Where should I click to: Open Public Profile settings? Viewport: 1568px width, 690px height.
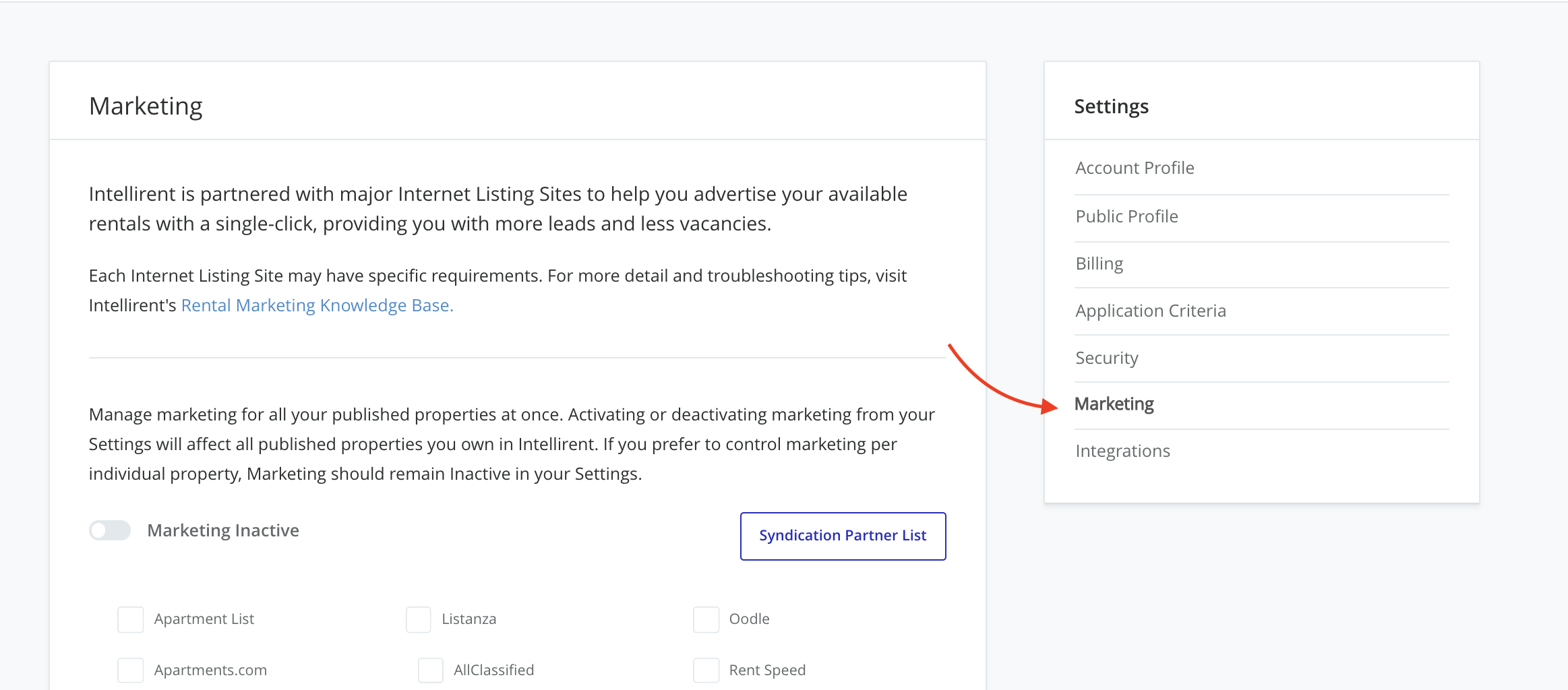click(x=1126, y=216)
